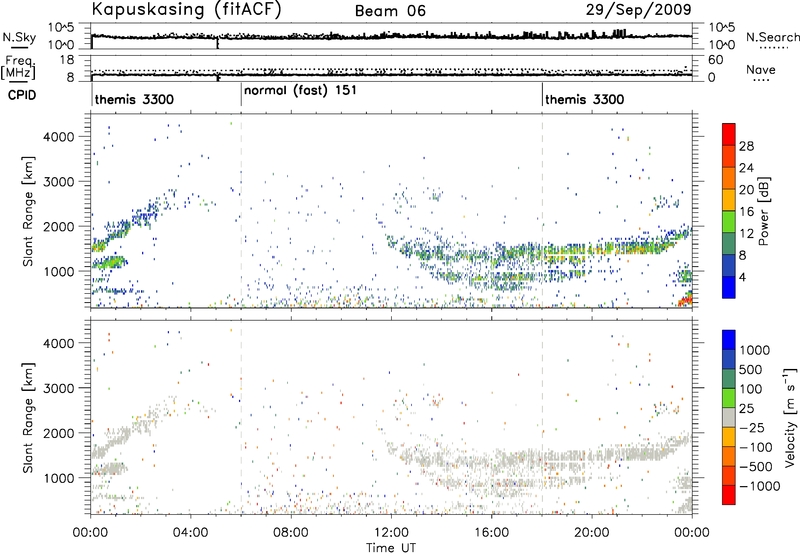Click the 'N.Sky' legend label
The width and height of the screenshot is (800, 554).
coord(19,37)
